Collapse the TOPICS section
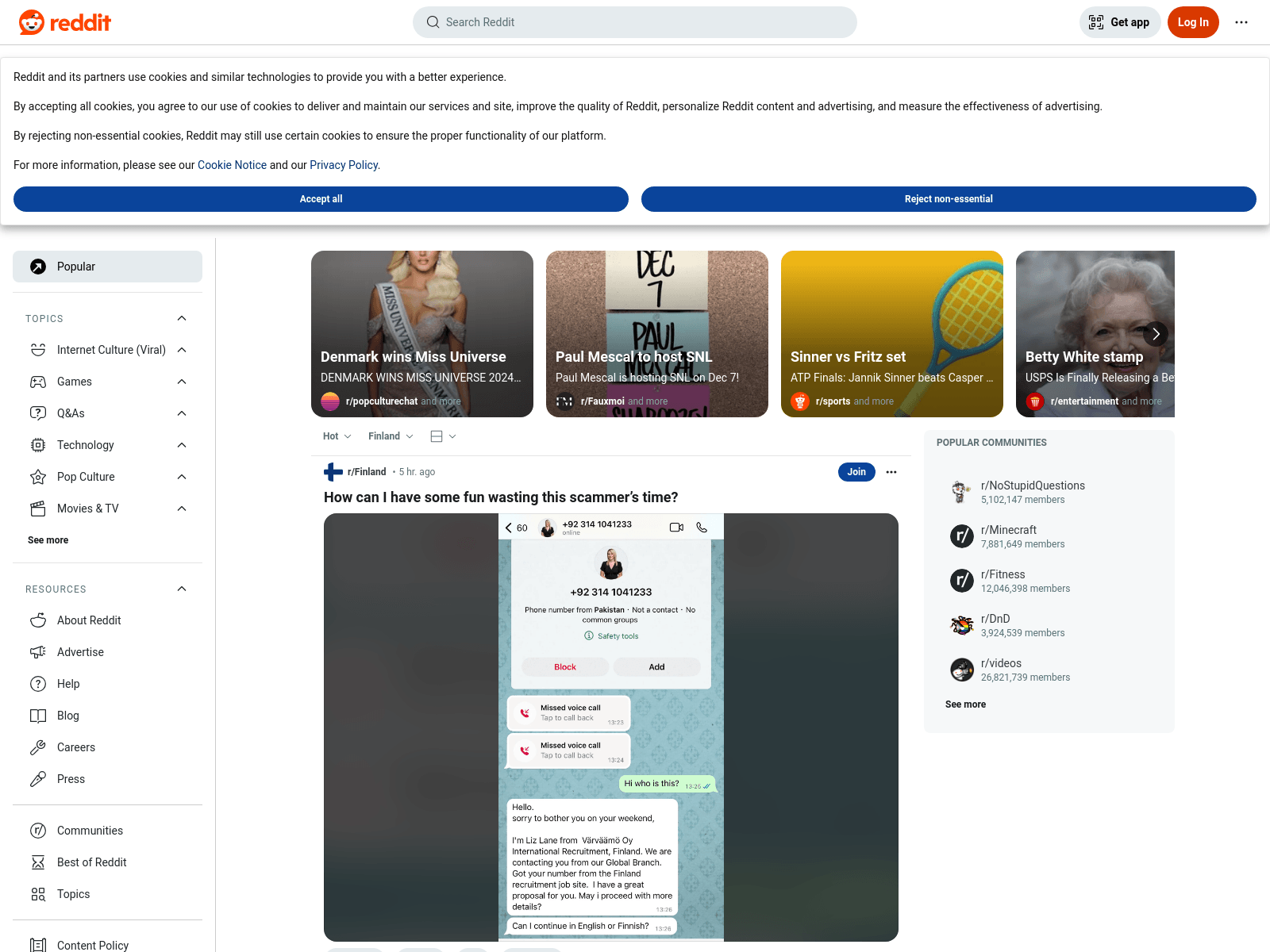1270x952 pixels. [182, 318]
